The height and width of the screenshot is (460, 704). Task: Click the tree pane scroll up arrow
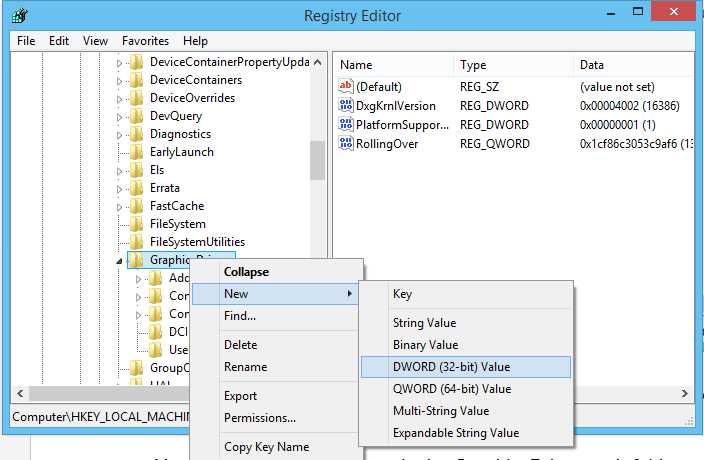tap(317, 62)
